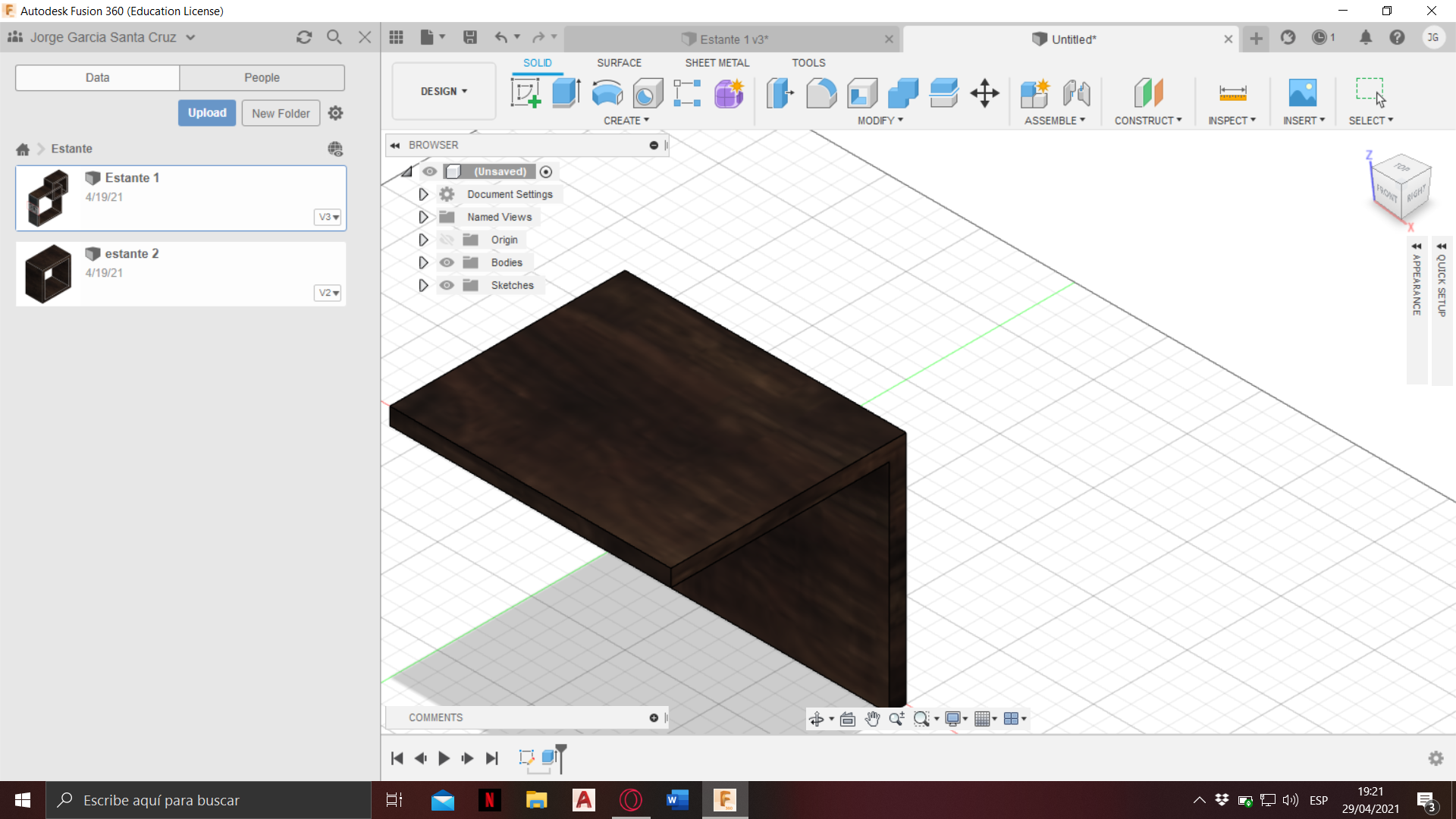Open the V3 version dropdown for Estante 1
Viewport: 1456px width, 819px height.
[x=328, y=217]
